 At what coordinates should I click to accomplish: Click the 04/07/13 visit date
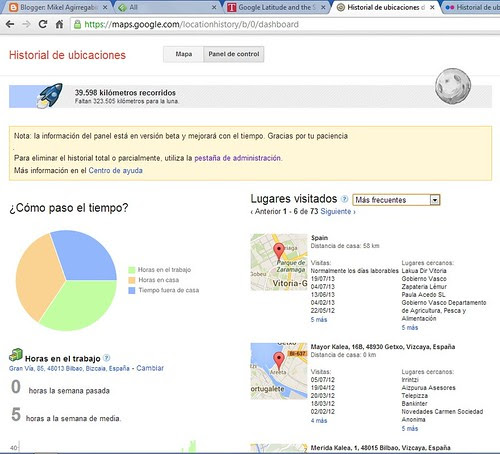(322, 286)
